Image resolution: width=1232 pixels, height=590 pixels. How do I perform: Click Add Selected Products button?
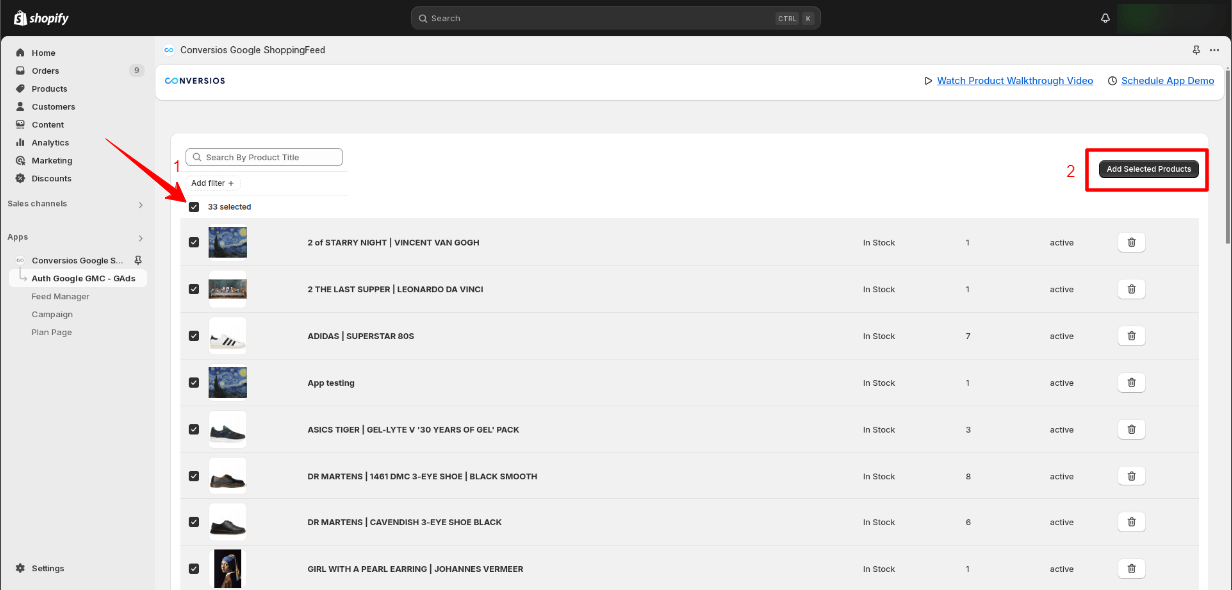tap(1148, 169)
